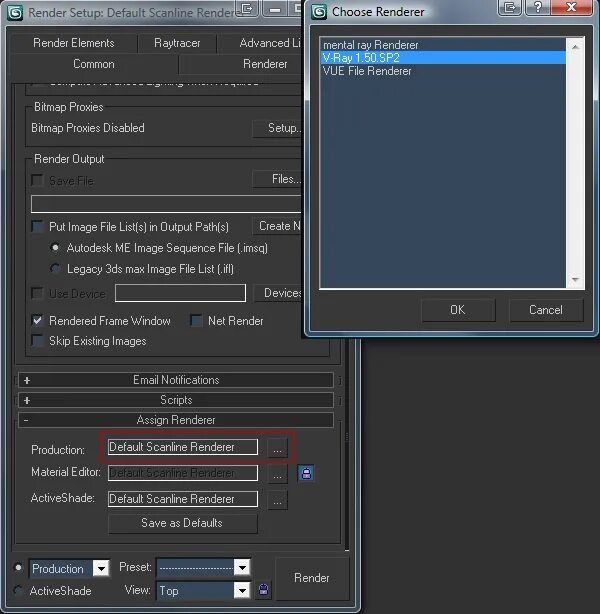This screenshot has height=614, width=600.
Task: Click the ActiveShade renderer browse (...) button
Action: (277, 499)
